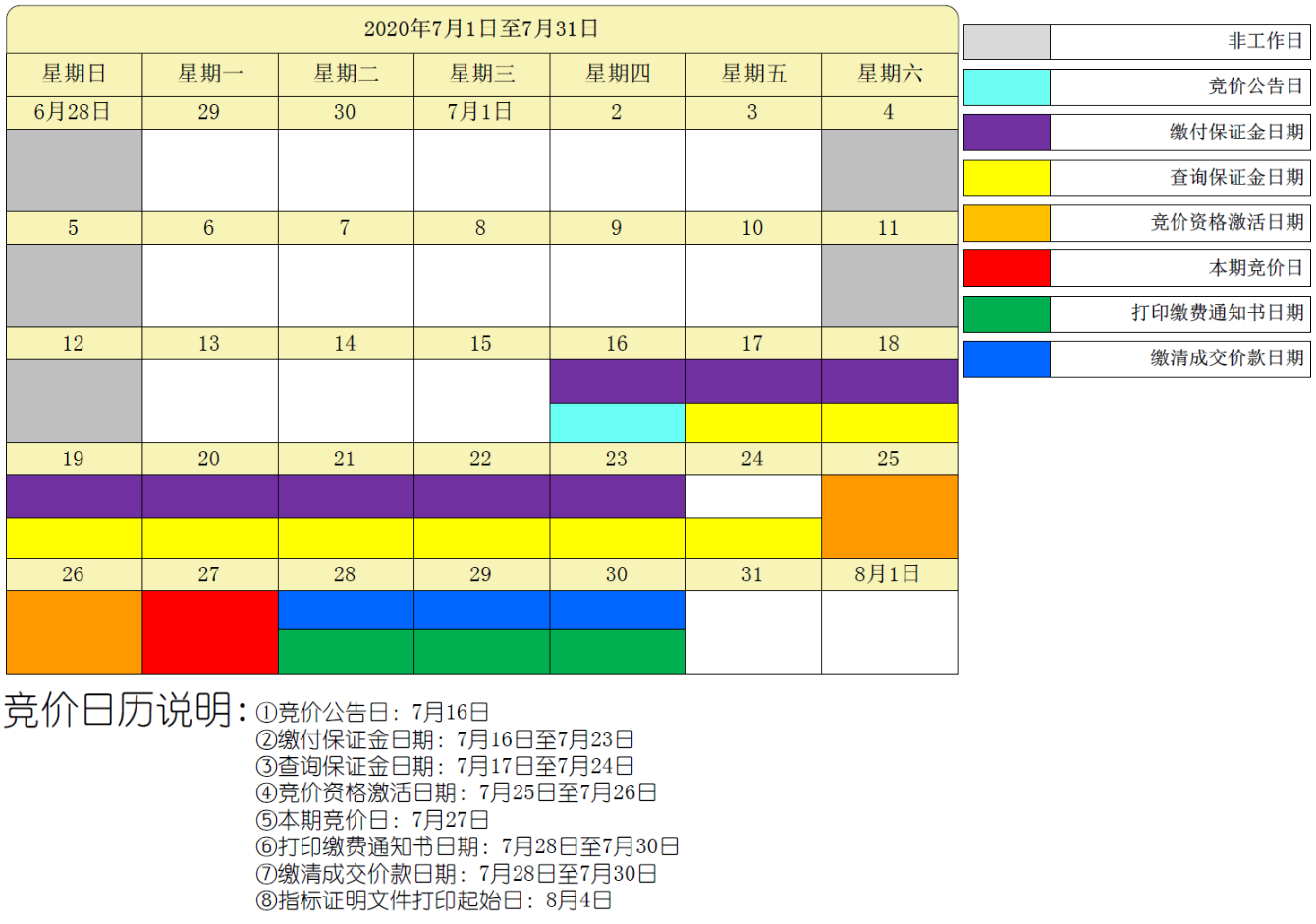Click the red 本期竞价日 legend swatch
This screenshot has width=1316, height=924.
pos(1007,268)
